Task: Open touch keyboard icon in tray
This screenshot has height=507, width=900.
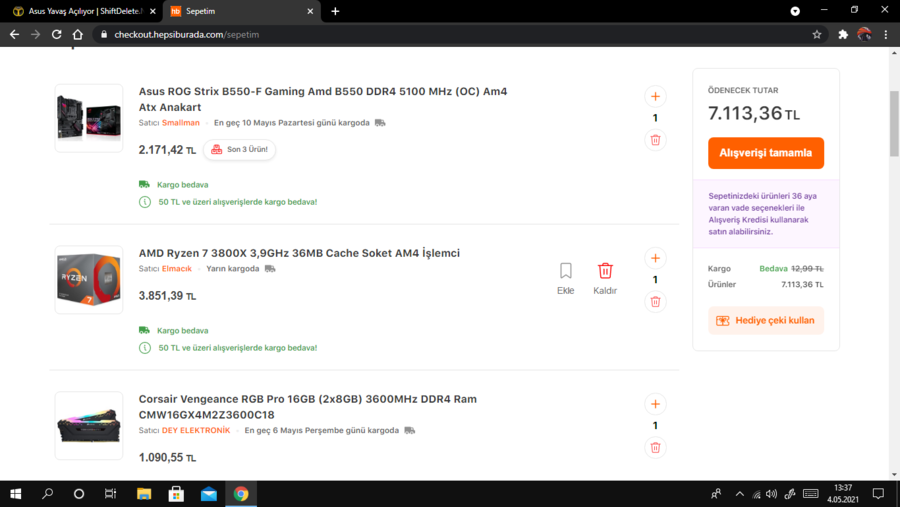Action: [x=810, y=494]
